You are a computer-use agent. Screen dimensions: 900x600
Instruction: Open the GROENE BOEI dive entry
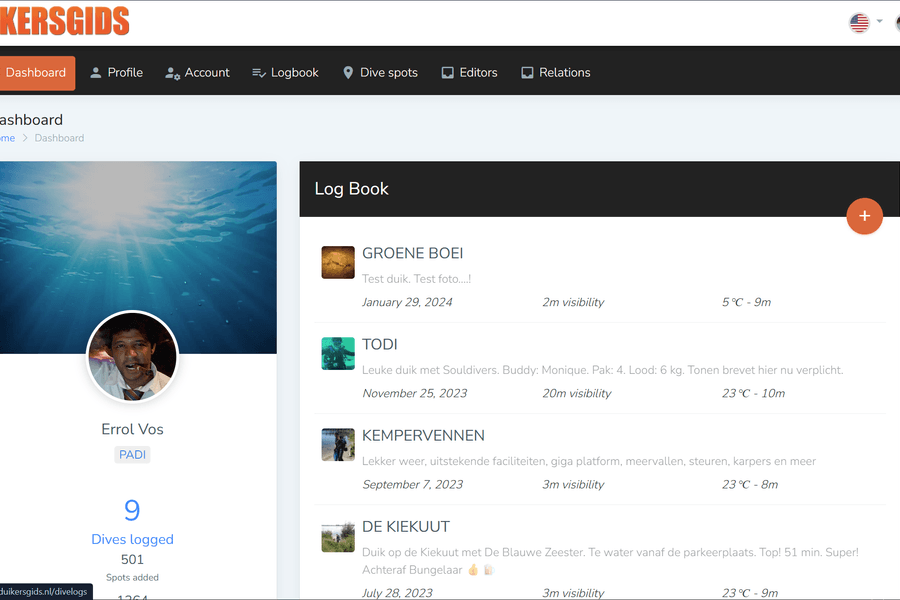point(412,253)
